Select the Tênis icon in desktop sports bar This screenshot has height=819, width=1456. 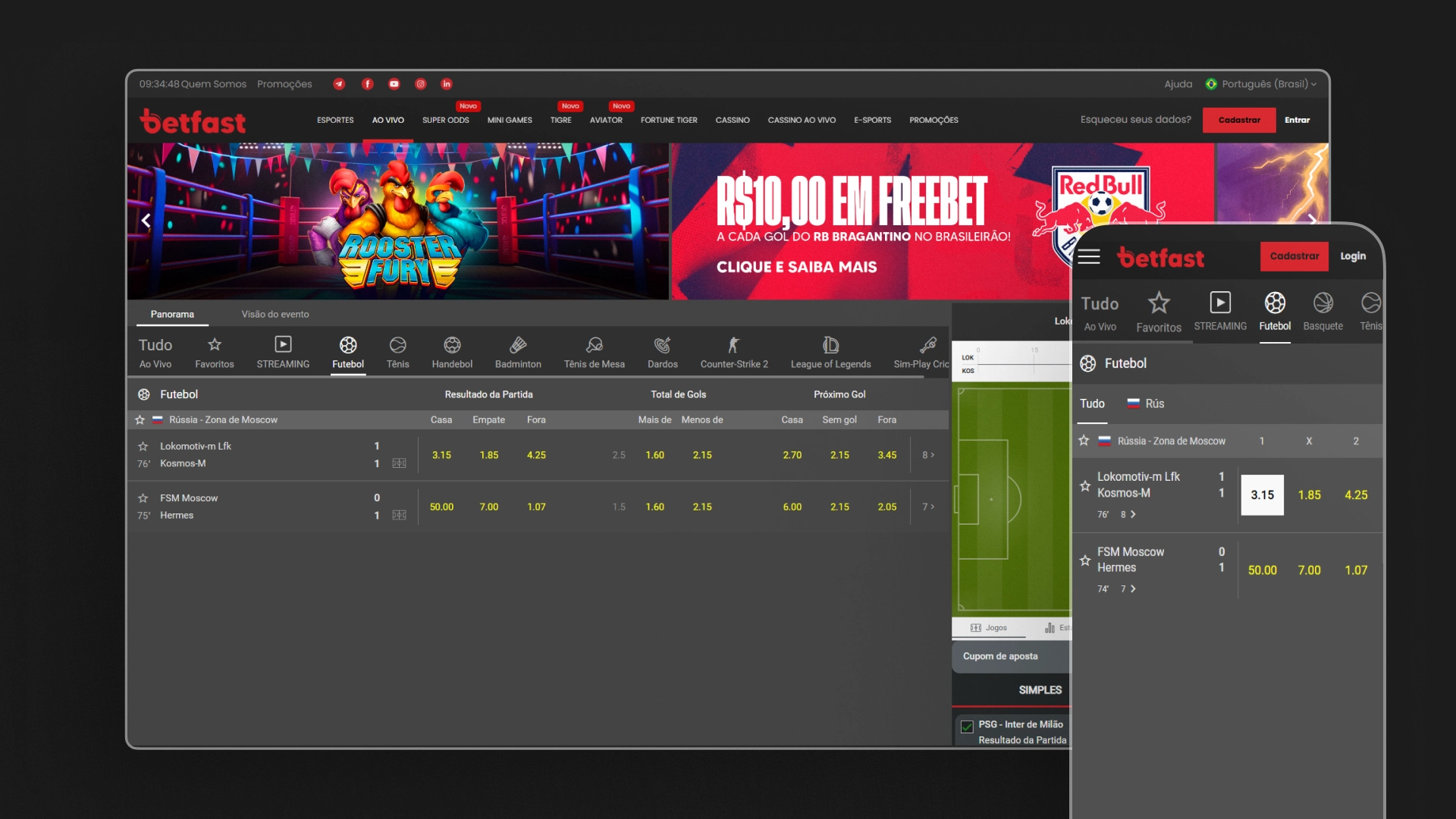[x=397, y=345]
